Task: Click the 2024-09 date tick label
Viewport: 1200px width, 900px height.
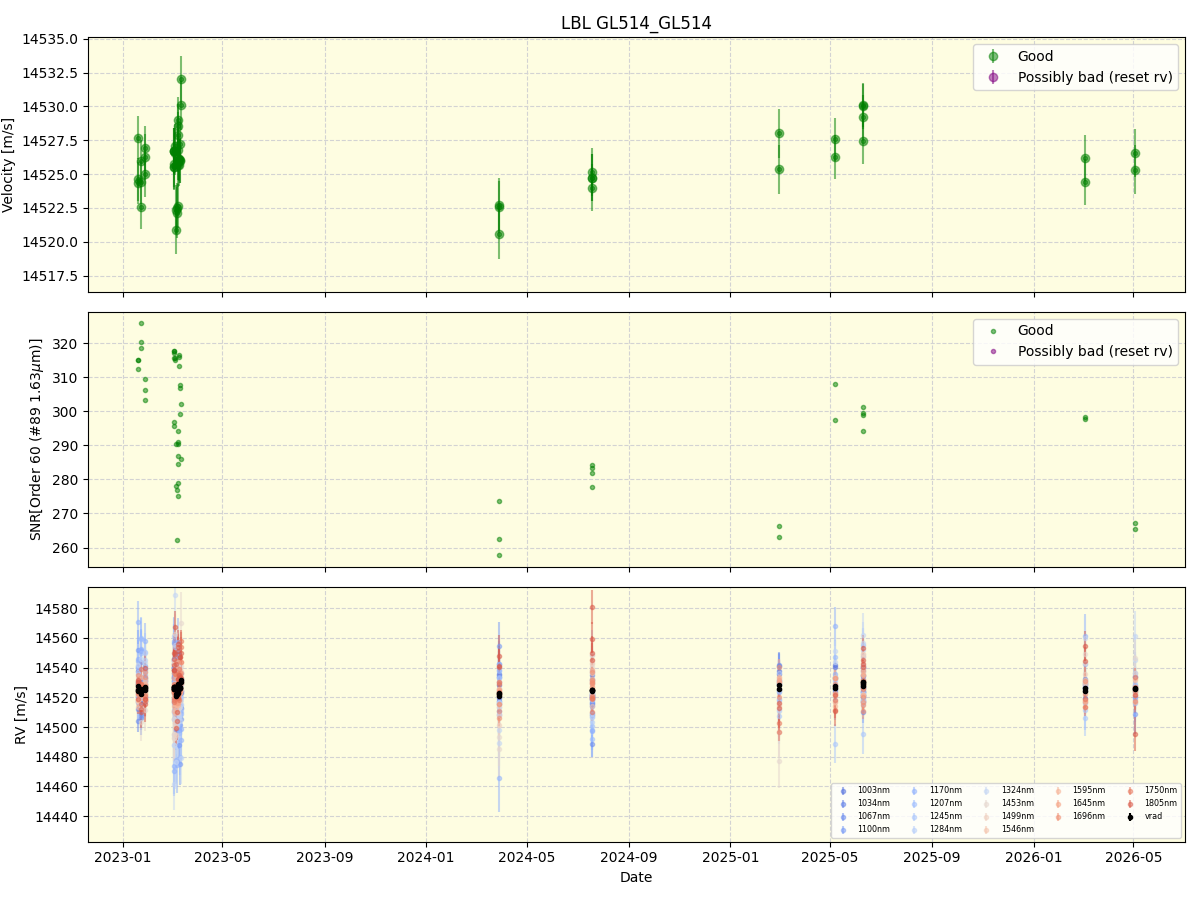Action: tap(629, 857)
